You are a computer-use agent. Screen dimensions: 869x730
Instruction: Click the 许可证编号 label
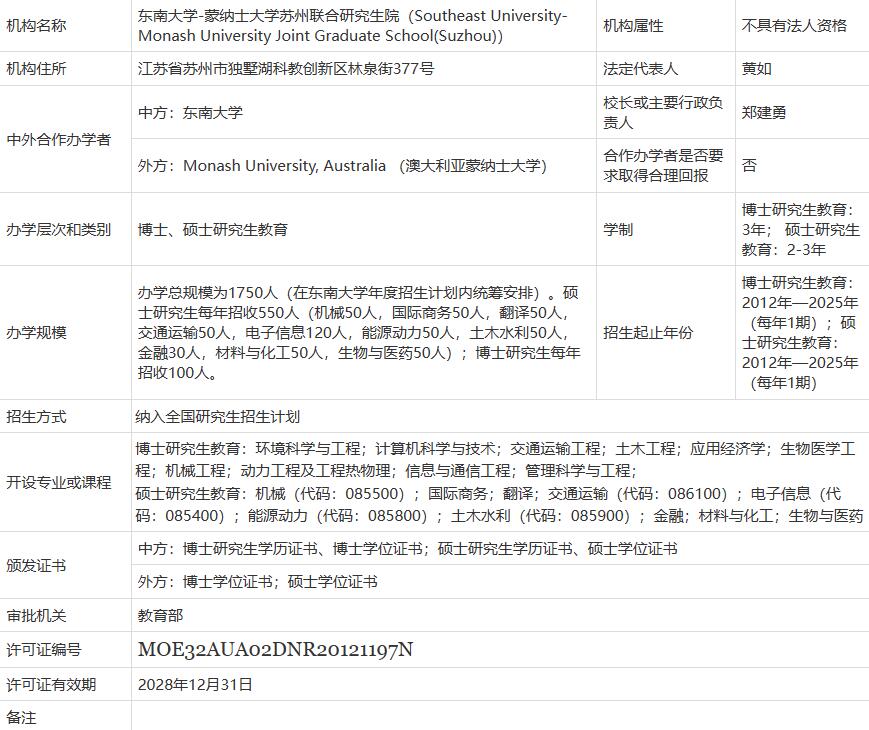44,650
